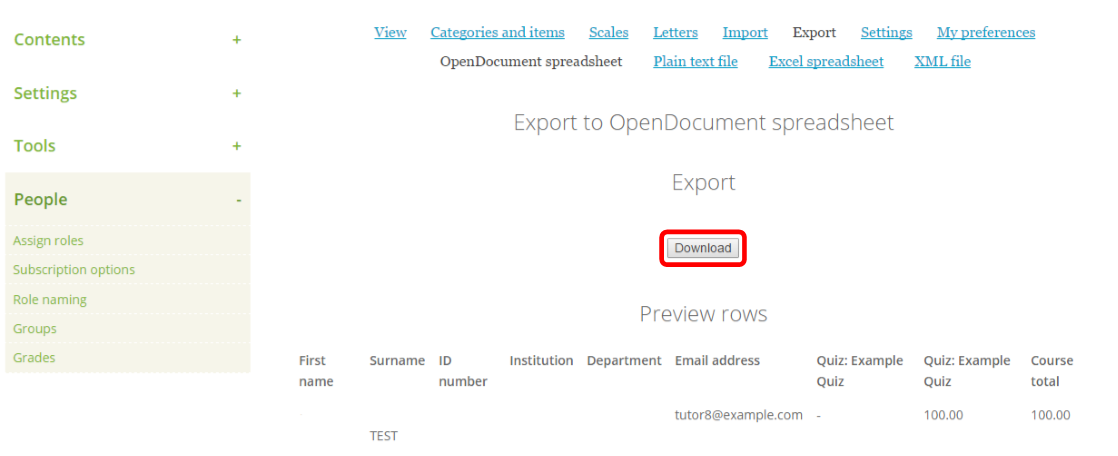The width and height of the screenshot is (1118, 456).
Task: Click the tutor8@example.com email cell
Action: pyautogui.click(x=739, y=415)
